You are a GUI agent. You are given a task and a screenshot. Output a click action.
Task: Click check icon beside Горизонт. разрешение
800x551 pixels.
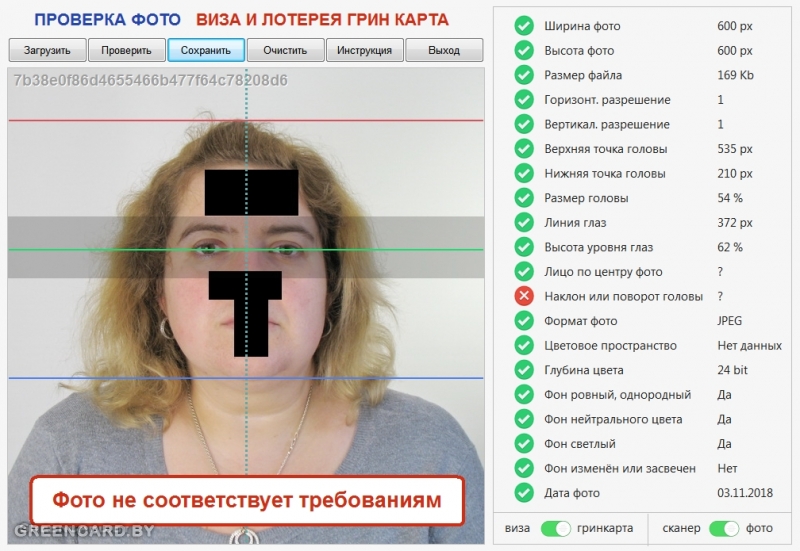[x=524, y=99]
